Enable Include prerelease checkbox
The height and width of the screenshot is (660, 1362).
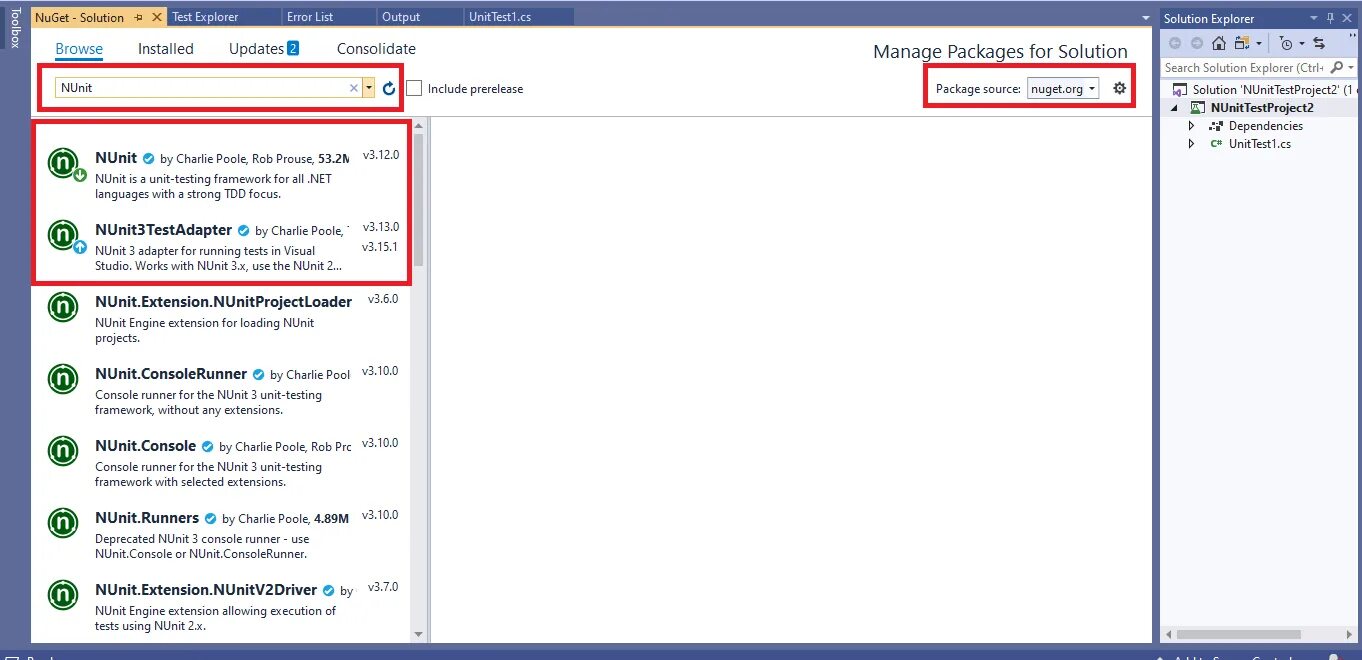(414, 88)
